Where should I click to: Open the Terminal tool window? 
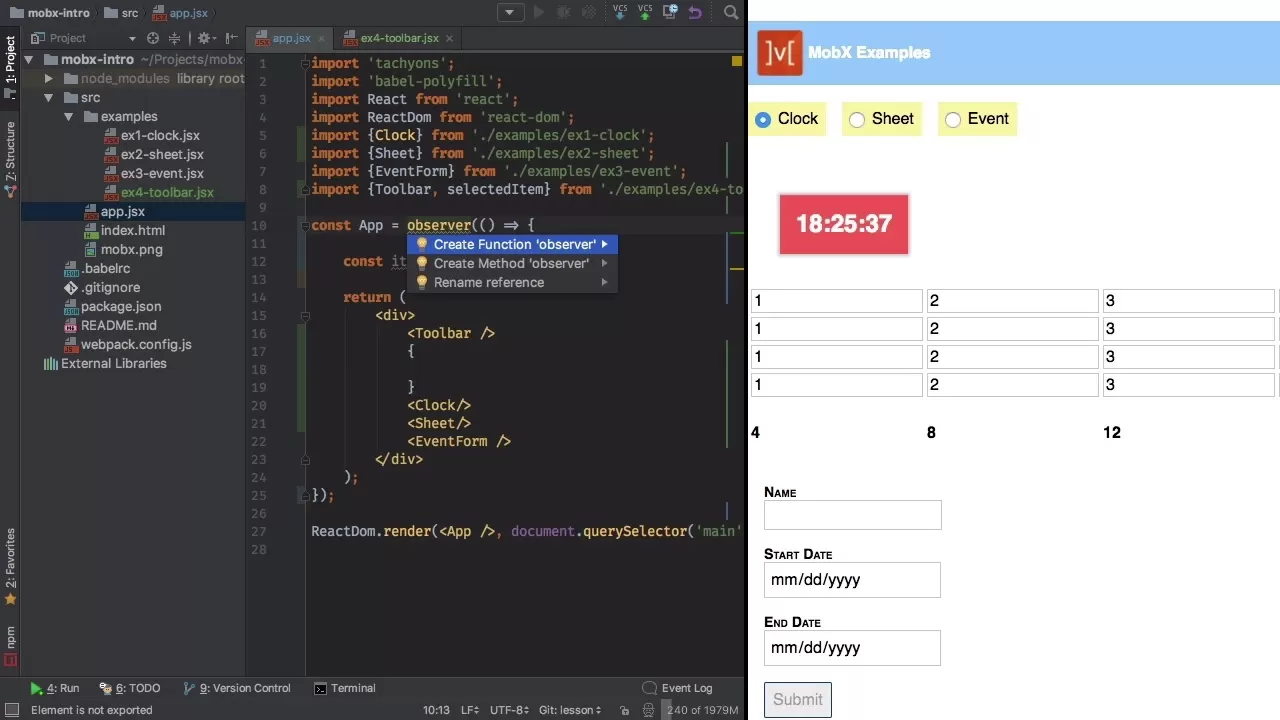(x=345, y=688)
